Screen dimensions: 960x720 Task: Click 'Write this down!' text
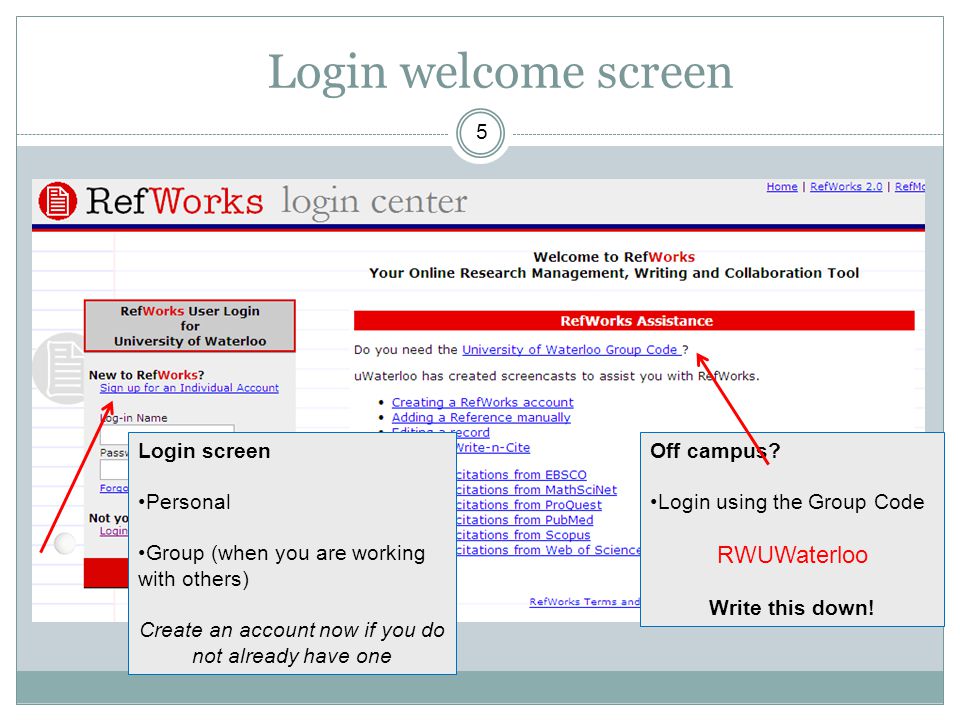(791, 608)
